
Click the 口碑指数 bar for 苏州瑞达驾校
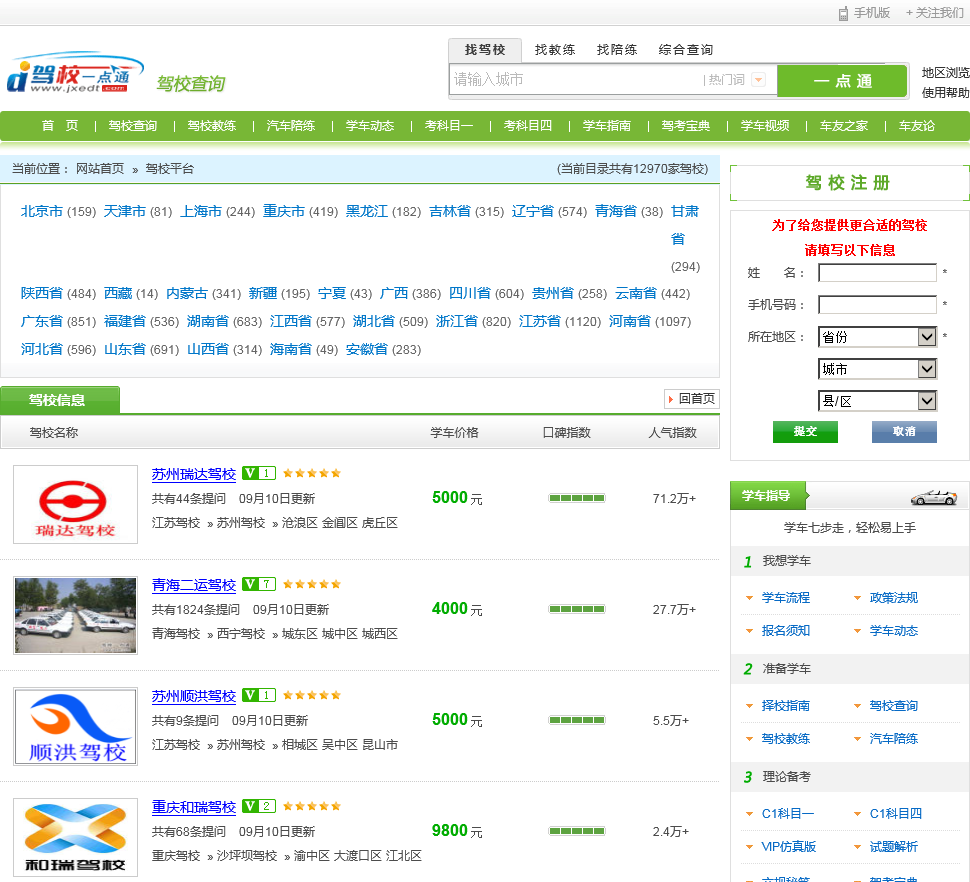point(577,498)
